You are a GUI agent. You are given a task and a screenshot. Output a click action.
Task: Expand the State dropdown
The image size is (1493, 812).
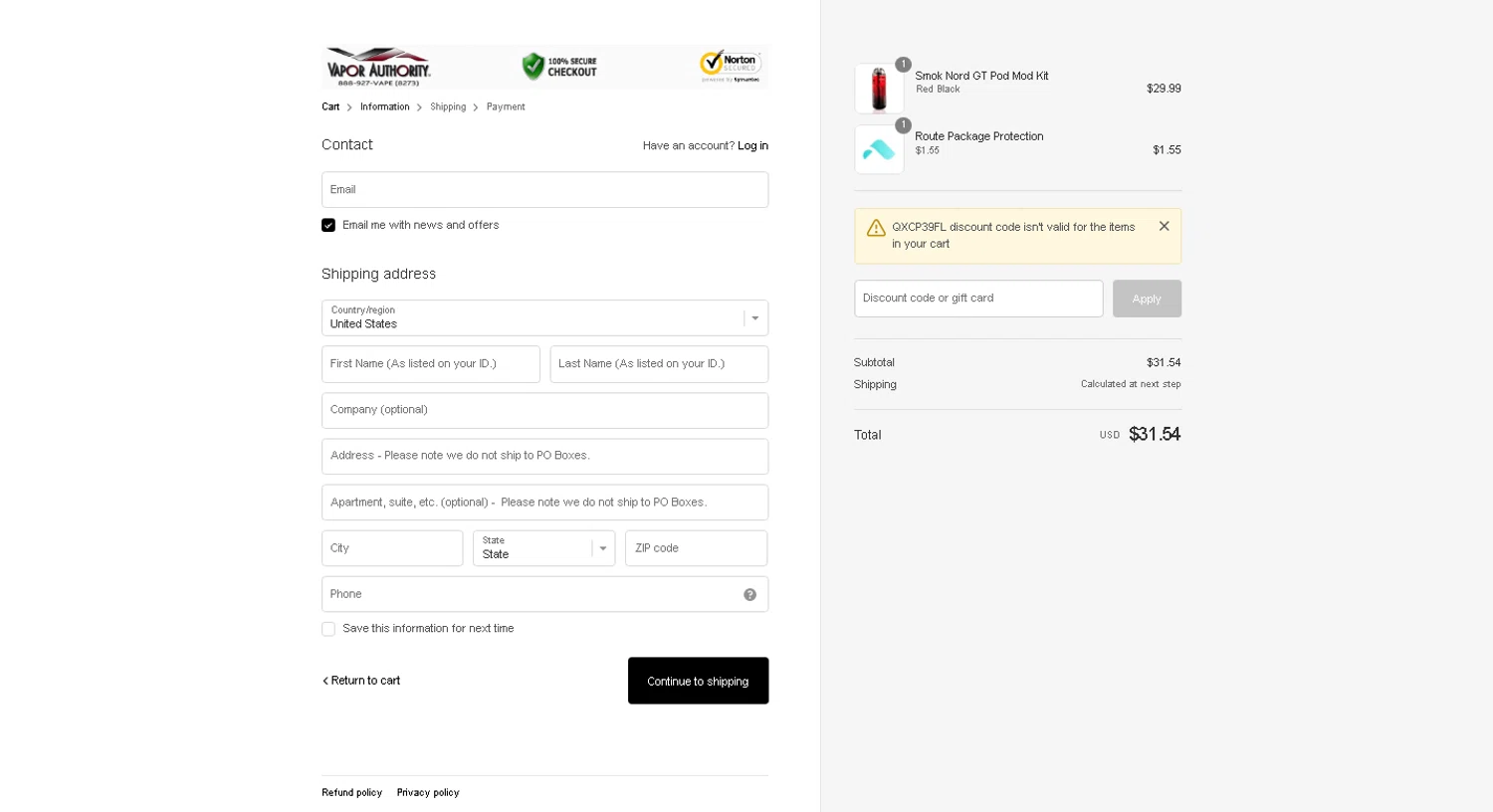[x=543, y=548]
